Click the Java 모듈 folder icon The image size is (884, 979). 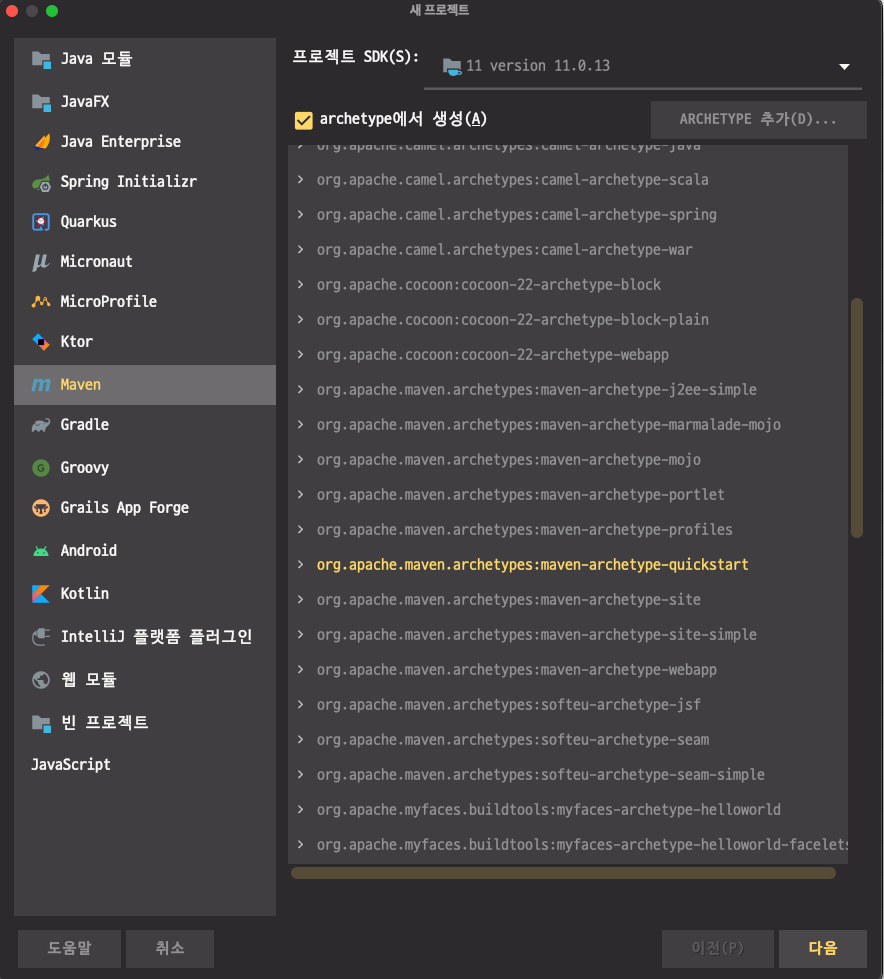[x=41, y=60]
